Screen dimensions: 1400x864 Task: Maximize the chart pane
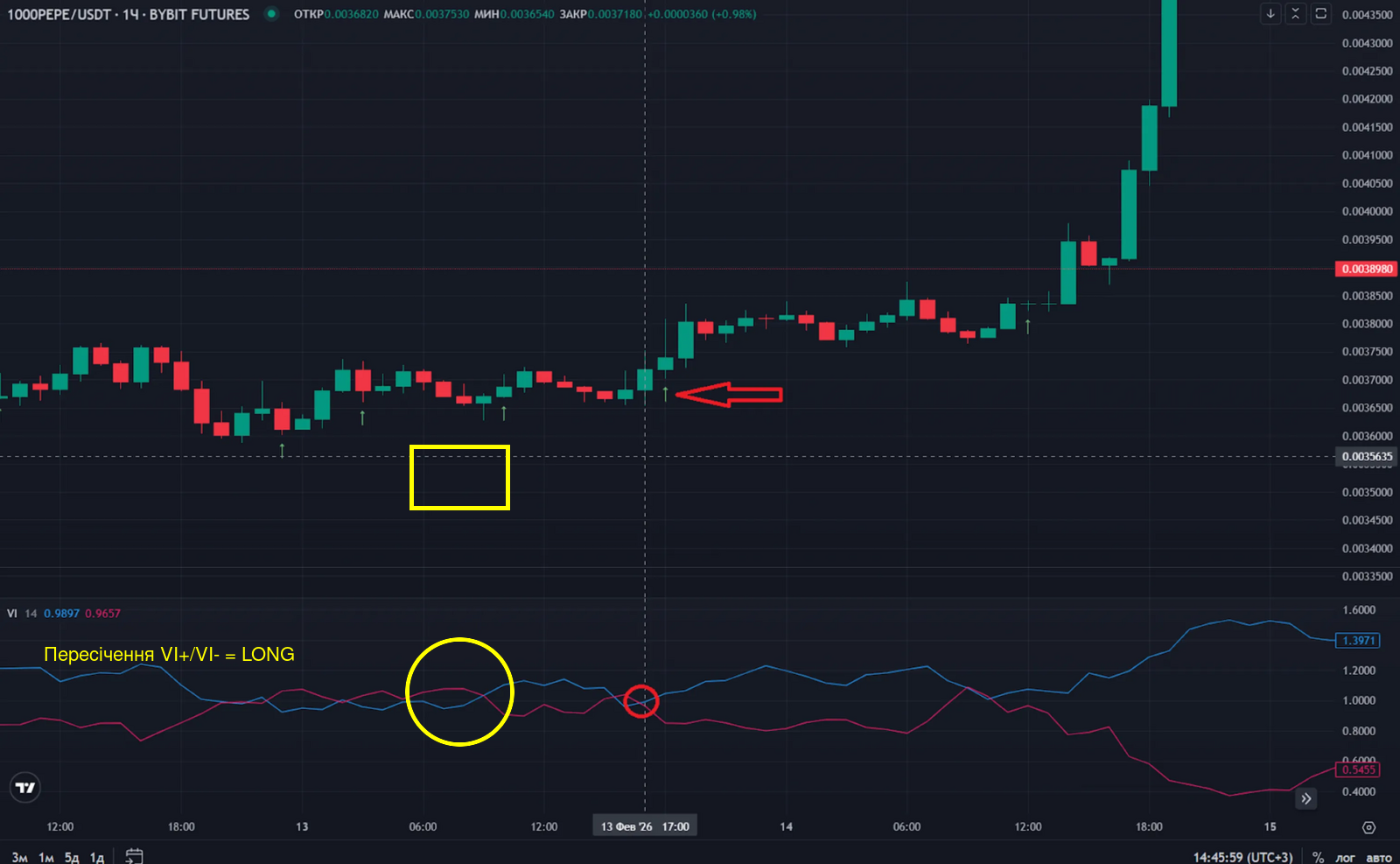(x=1321, y=14)
